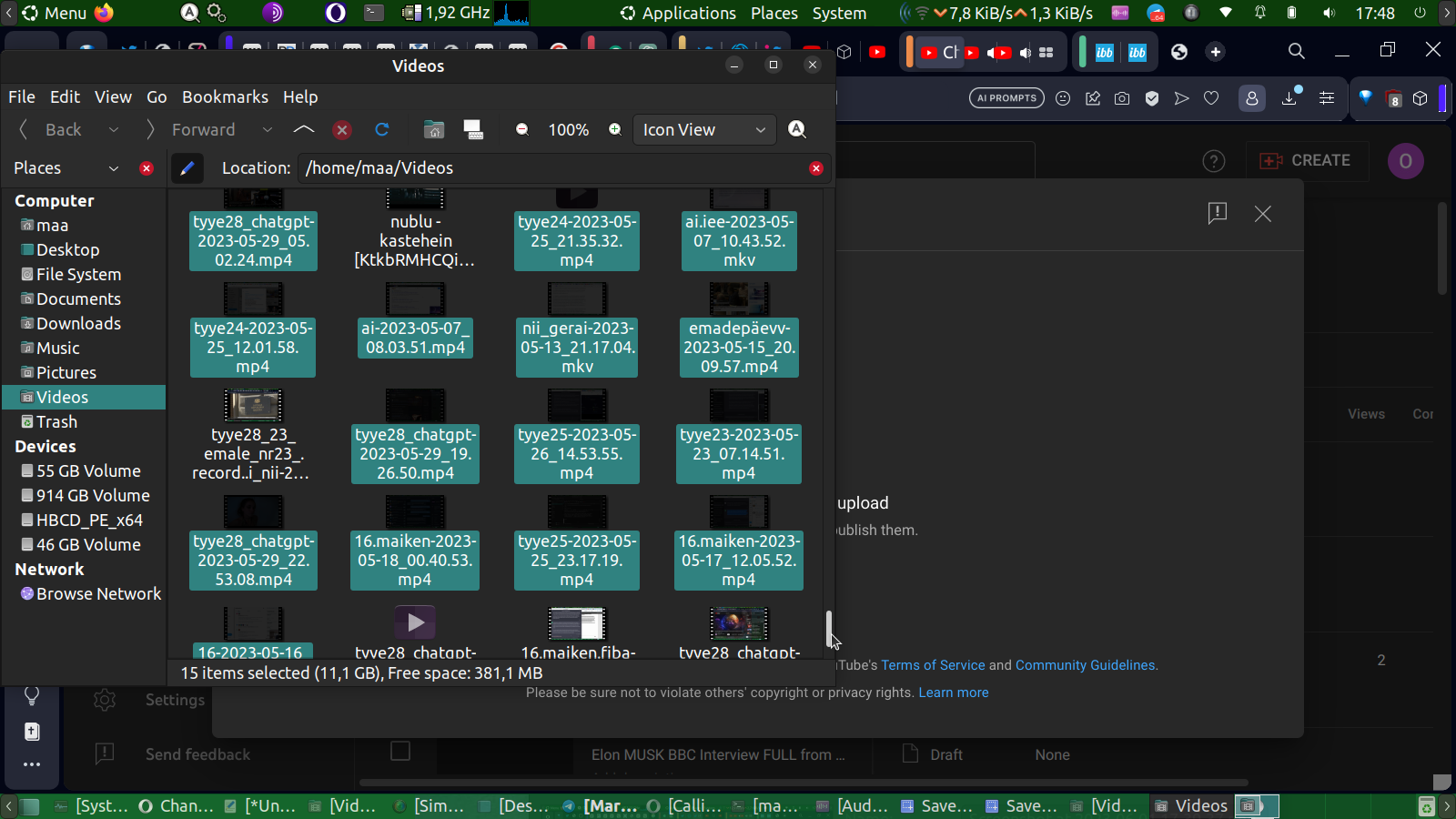Screen dimensions: 1456x819
Task: Open the Computer icon in toolbar
Action: click(473, 130)
